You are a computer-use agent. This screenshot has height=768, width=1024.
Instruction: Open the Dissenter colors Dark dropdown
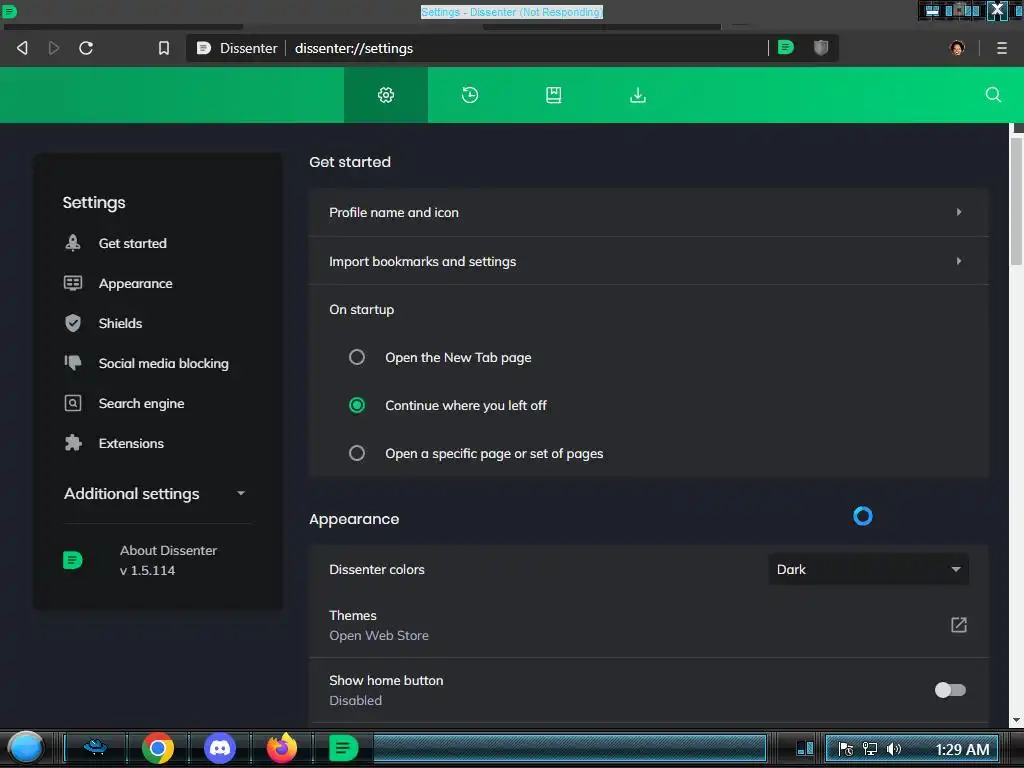pyautogui.click(x=869, y=569)
